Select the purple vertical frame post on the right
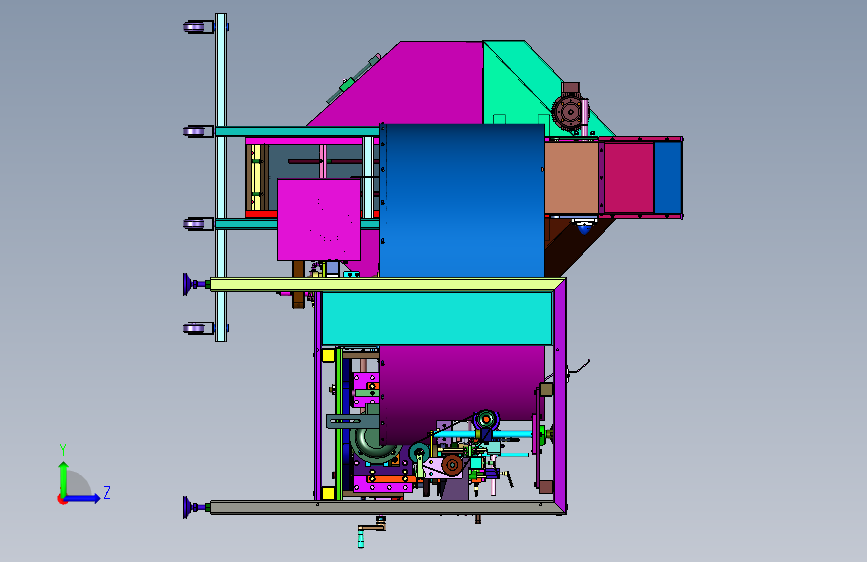The height and width of the screenshot is (562, 867). (x=560, y=396)
